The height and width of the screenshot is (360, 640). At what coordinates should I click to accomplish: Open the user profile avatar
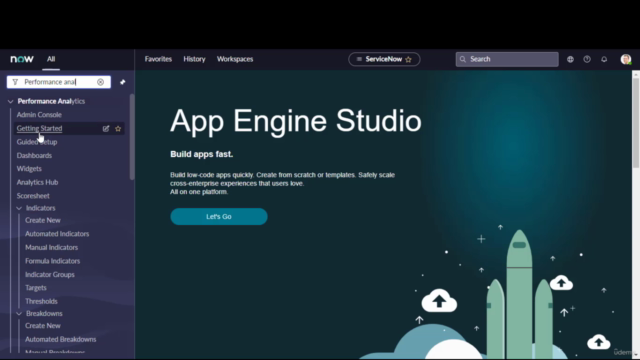[626, 59]
